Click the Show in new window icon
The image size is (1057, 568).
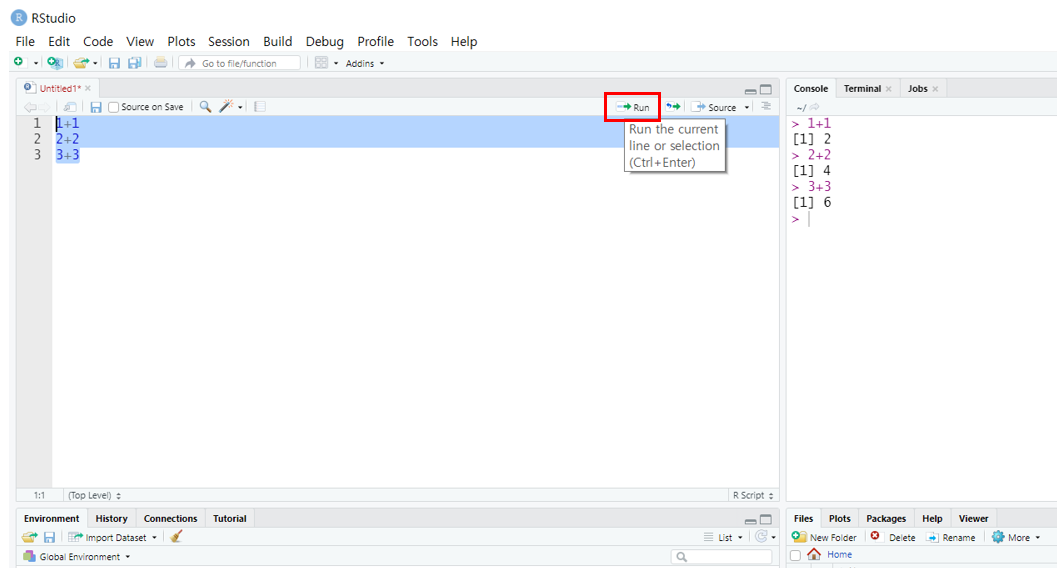[69, 106]
